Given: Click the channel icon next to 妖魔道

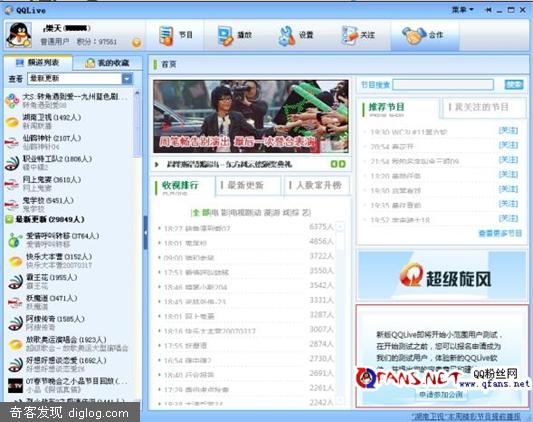Looking at the screenshot, I should (x=15, y=302).
